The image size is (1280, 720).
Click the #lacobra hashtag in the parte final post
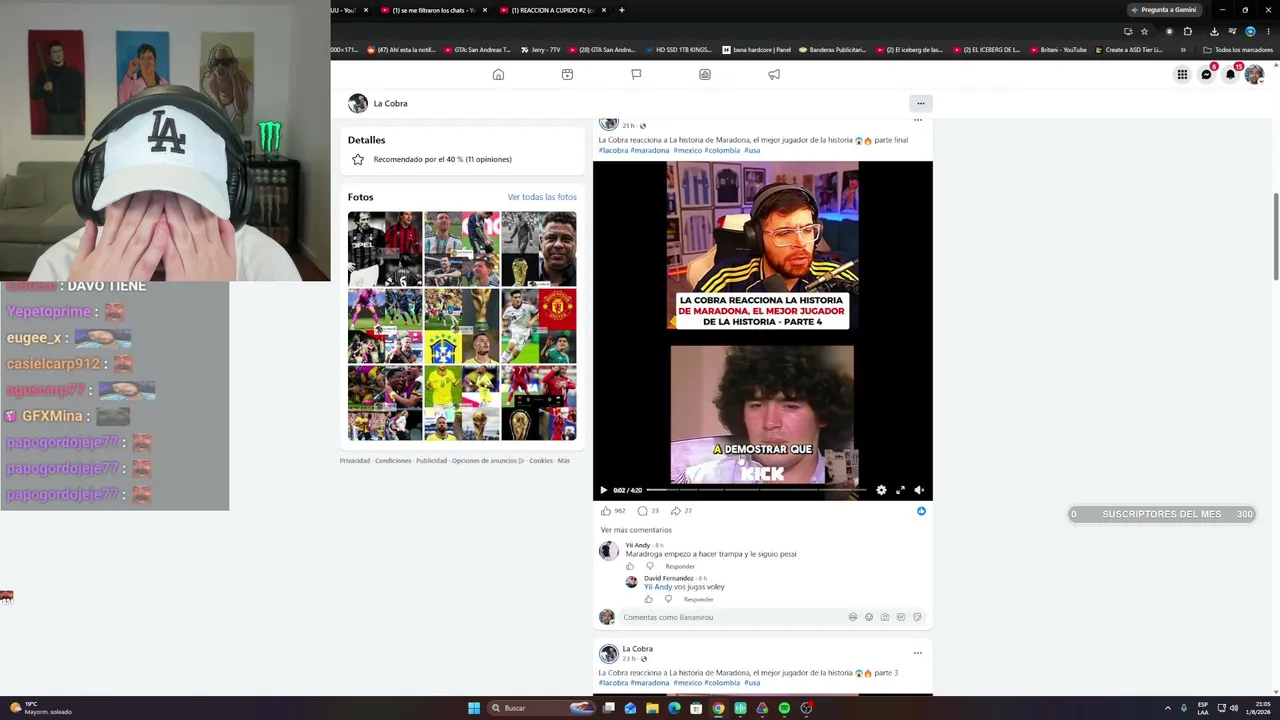[x=613, y=151]
